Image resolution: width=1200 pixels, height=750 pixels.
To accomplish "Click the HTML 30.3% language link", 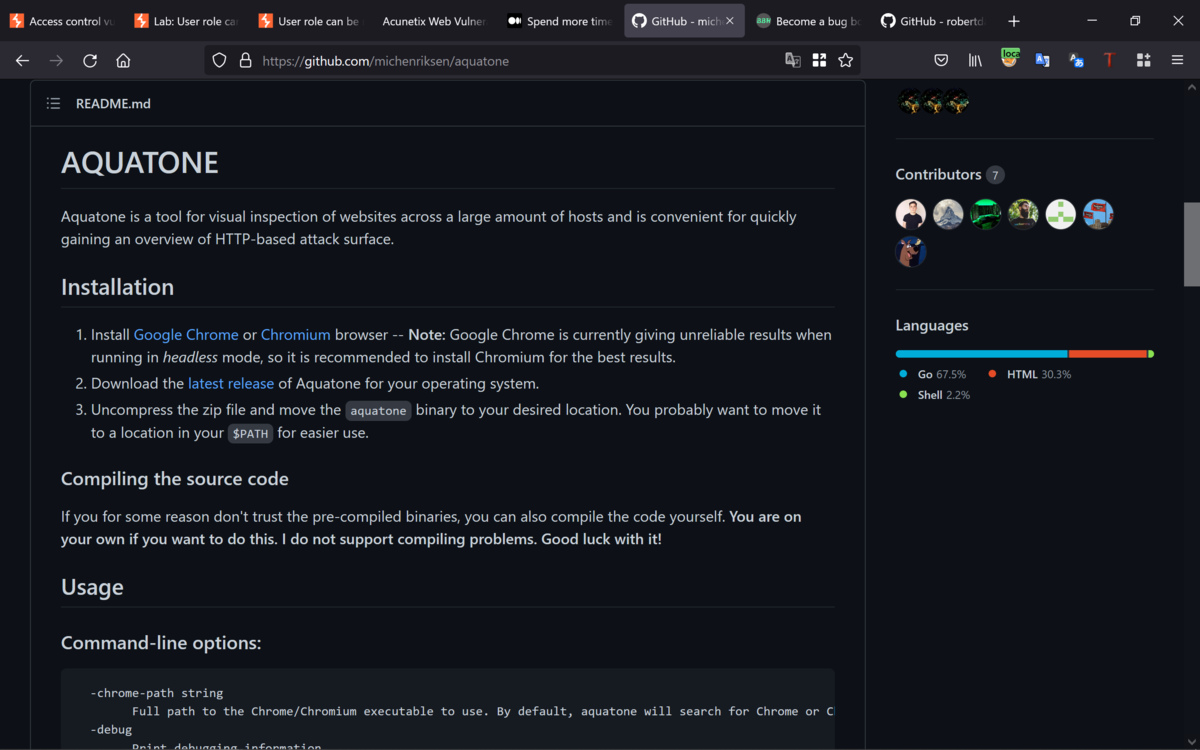I will [1029, 374].
